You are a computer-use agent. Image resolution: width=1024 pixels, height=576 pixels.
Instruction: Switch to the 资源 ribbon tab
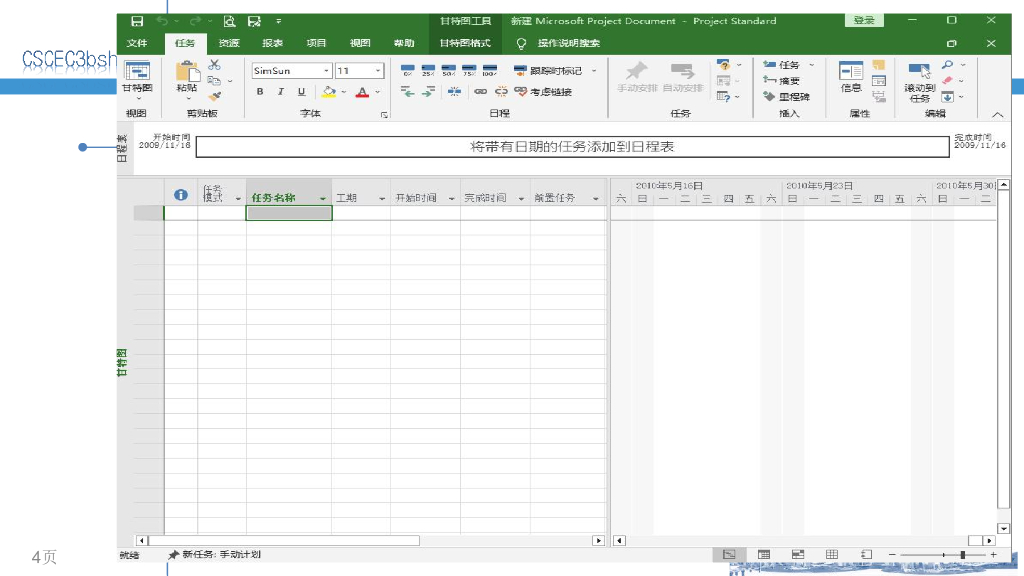(x=229, y=44)
